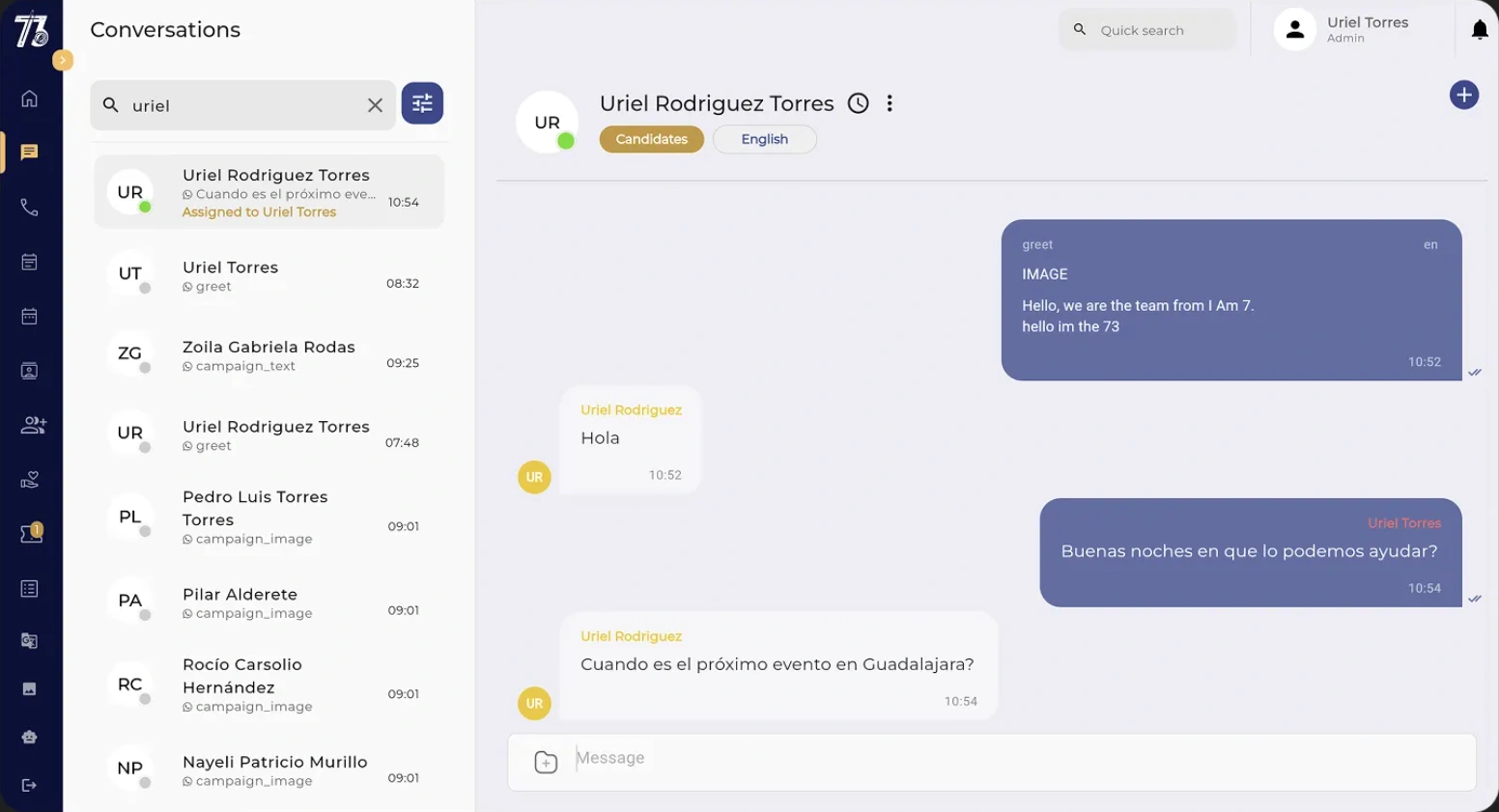
Task: Expand the sidebar using the orange chevron
Action: [63, 60]
